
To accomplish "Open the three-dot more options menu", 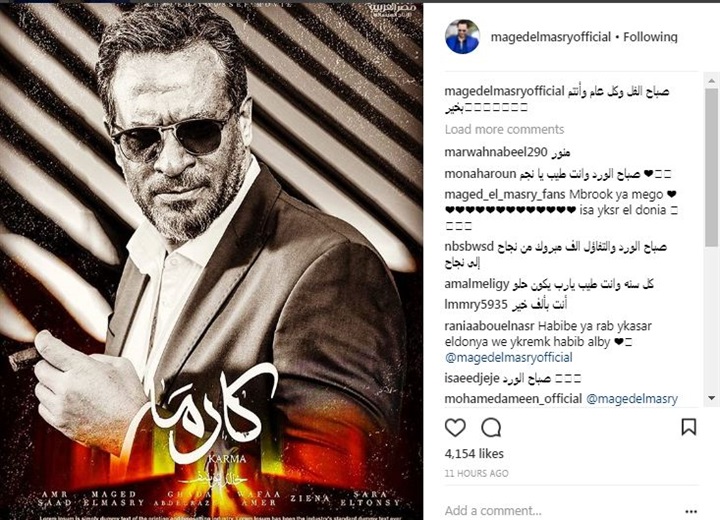I will coord(691,511).
